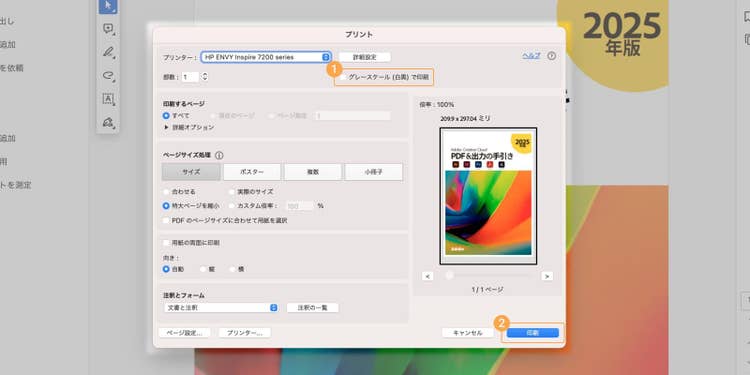This screenshot has height=375, width=750.
Task: Select the 現在のページ radio button
Action: (x=214, y=116)
